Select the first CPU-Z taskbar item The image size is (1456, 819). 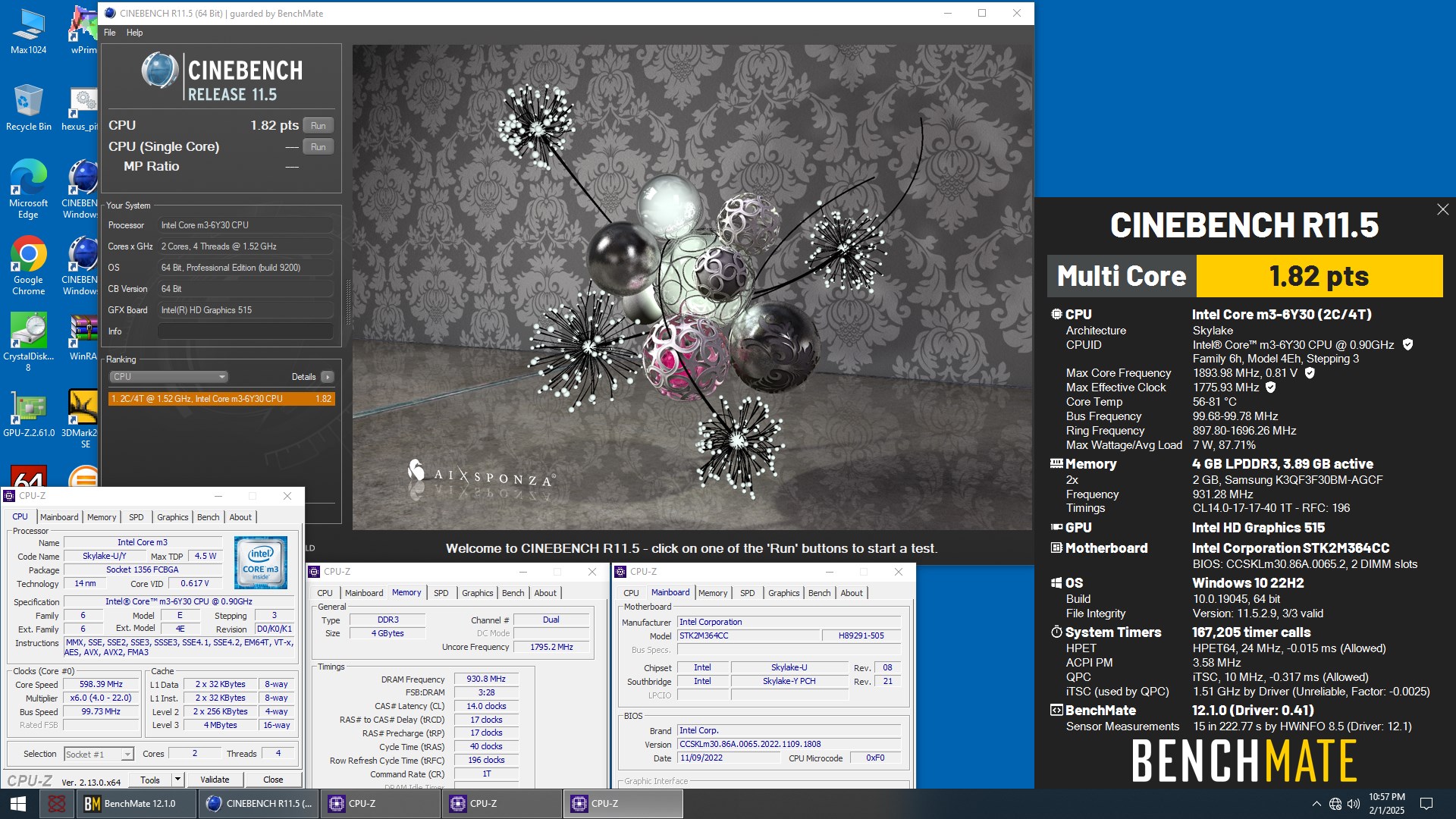click(x=380, y=804)
